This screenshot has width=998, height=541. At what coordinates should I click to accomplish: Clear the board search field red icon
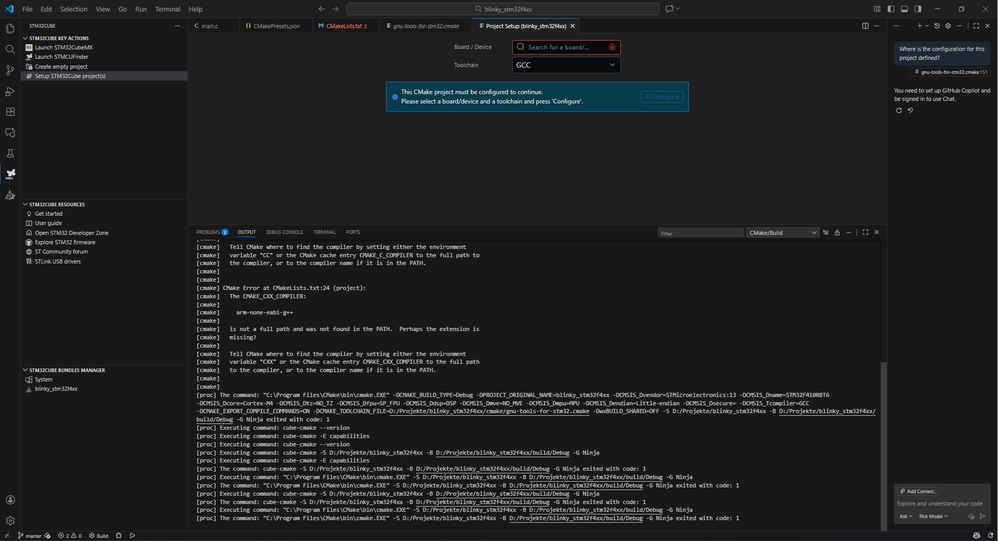[x=612, y=47]
